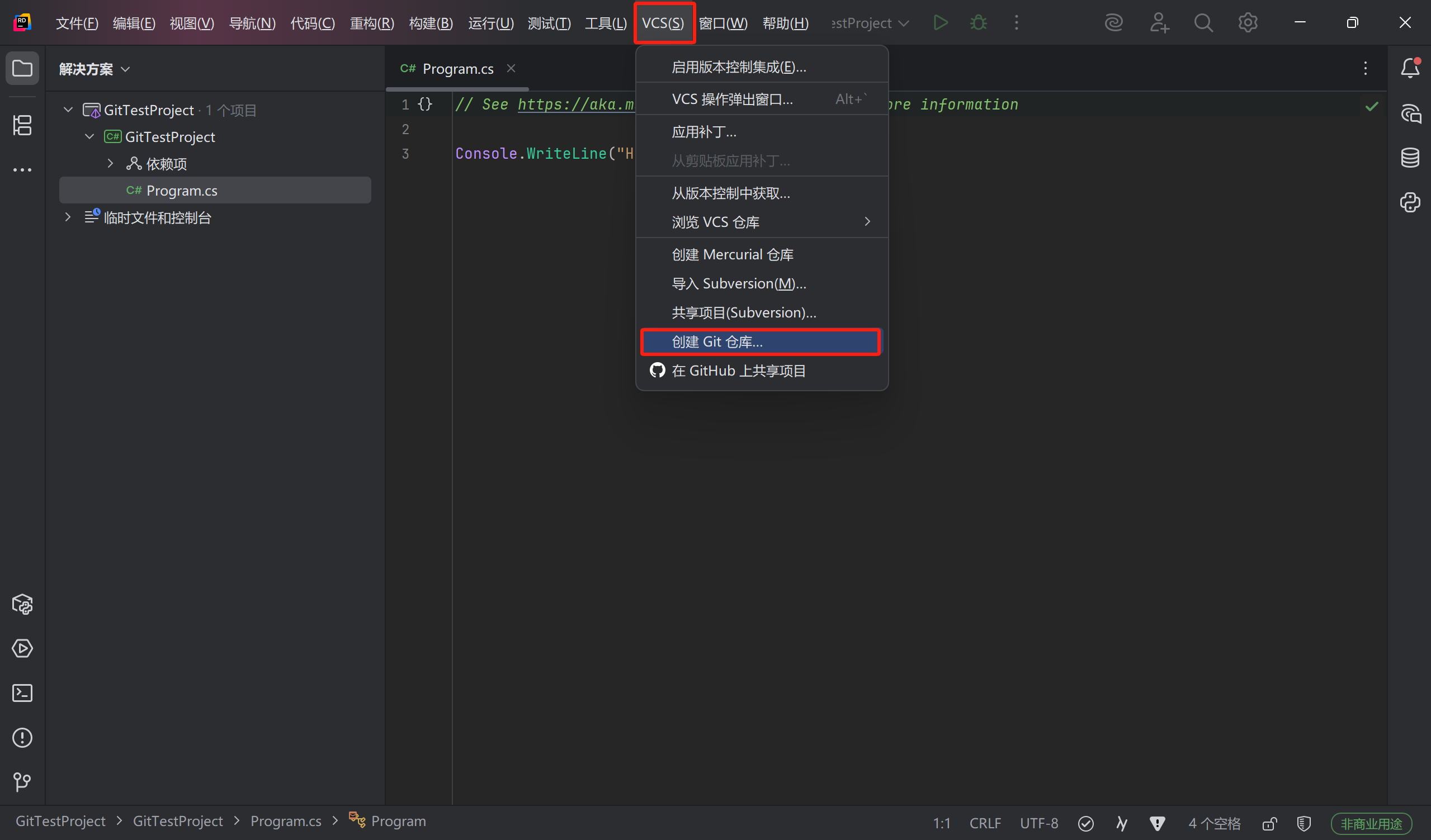Click the 非商业用途 status badge
Image resolution: width=1431 pixels, height=840 pixels.
pyautogui.click(x=1371, y=823)
